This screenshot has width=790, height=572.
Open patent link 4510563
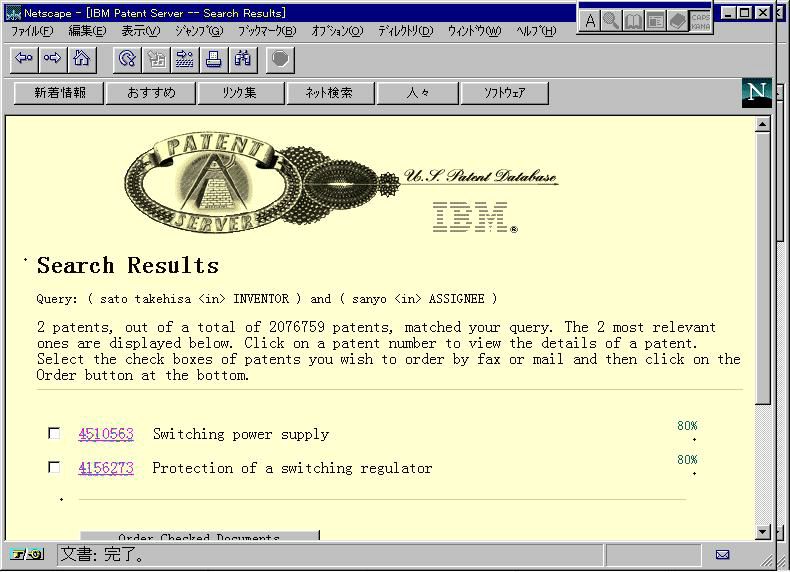click(x=106, y=434)
